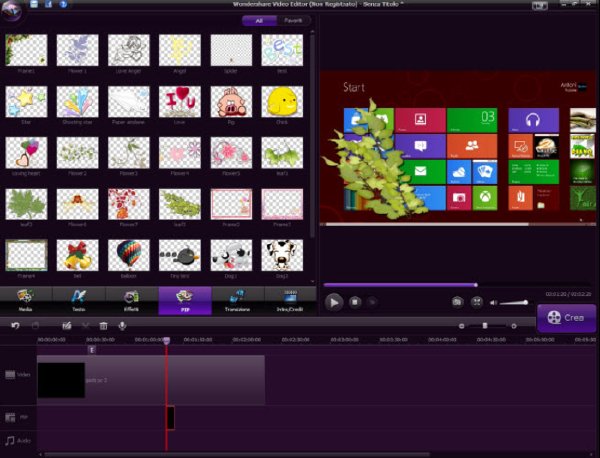Viewport: 600px width, 458px height.
Task: Click the text marker on timeline
Action: click(x=92, y=350)
